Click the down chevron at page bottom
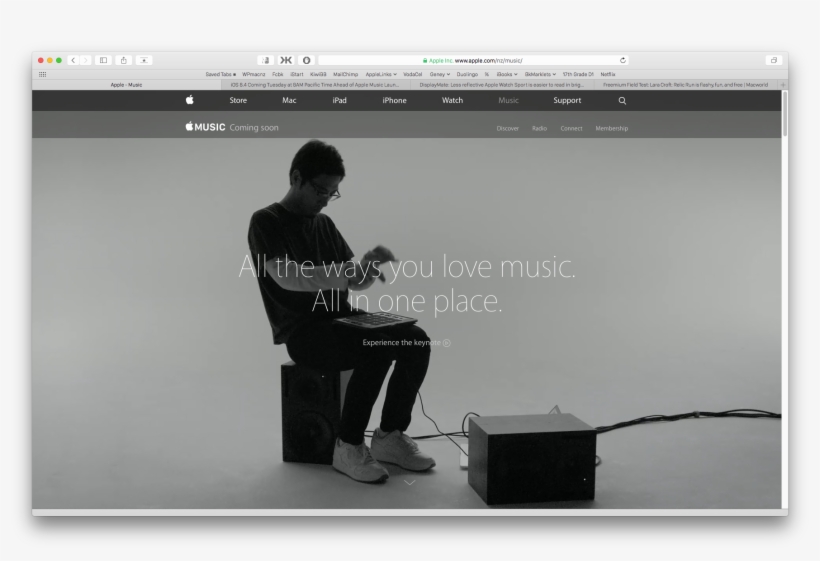820x561 pixels. pos(409,483)
